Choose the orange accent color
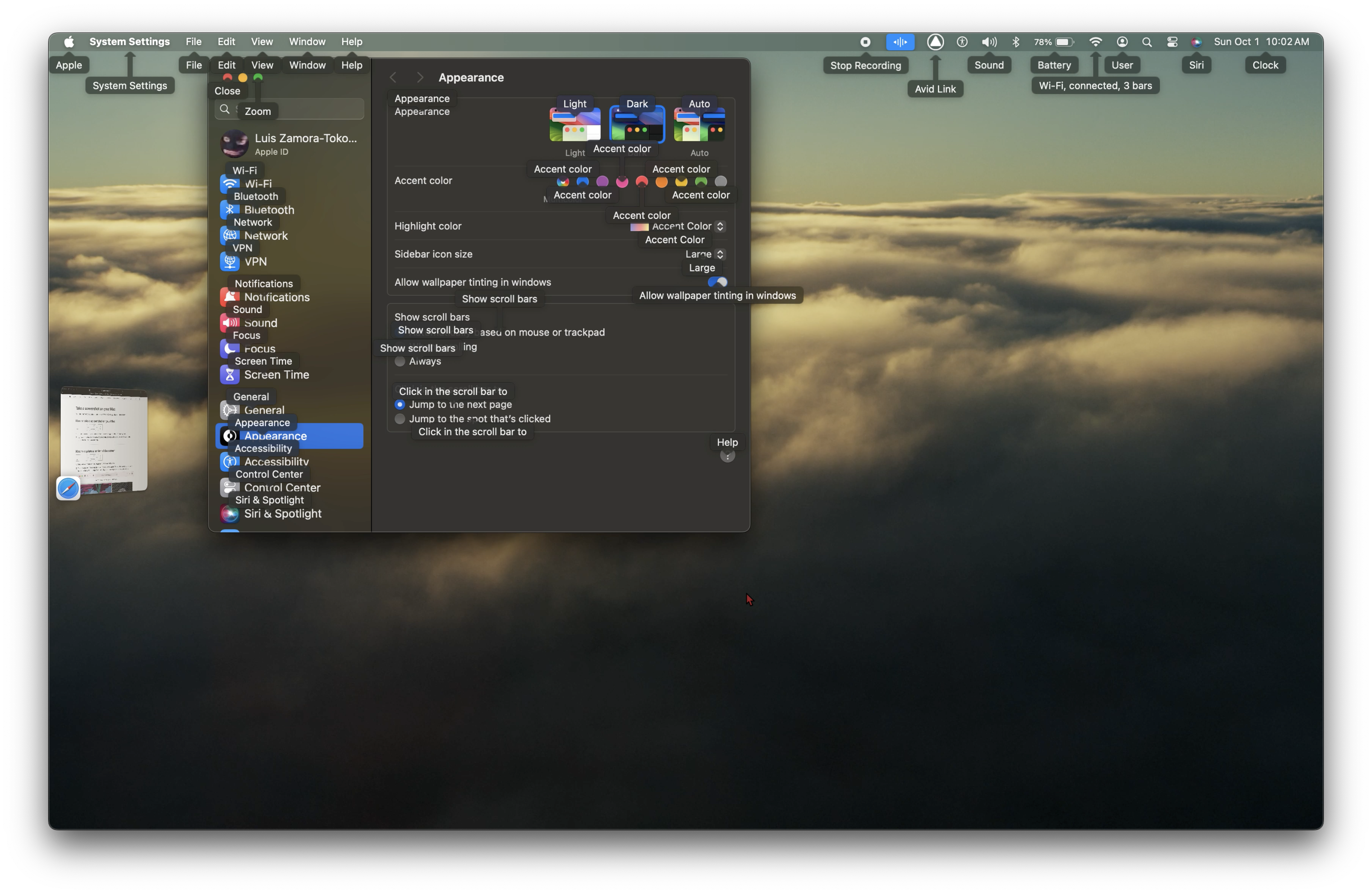 (661, 182)
